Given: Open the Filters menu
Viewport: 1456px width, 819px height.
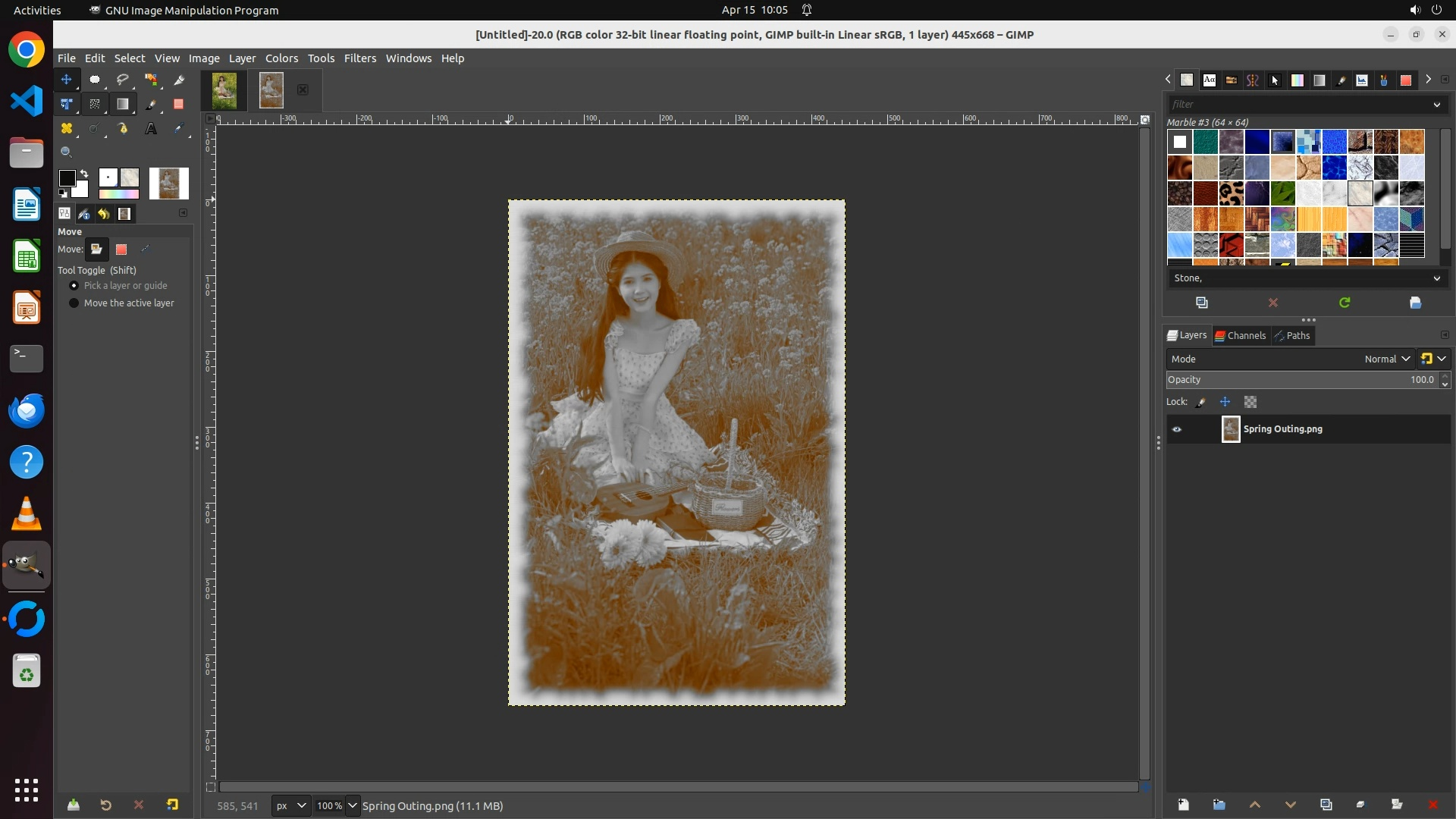Looking at the screenshot, I should coord(359,58).
